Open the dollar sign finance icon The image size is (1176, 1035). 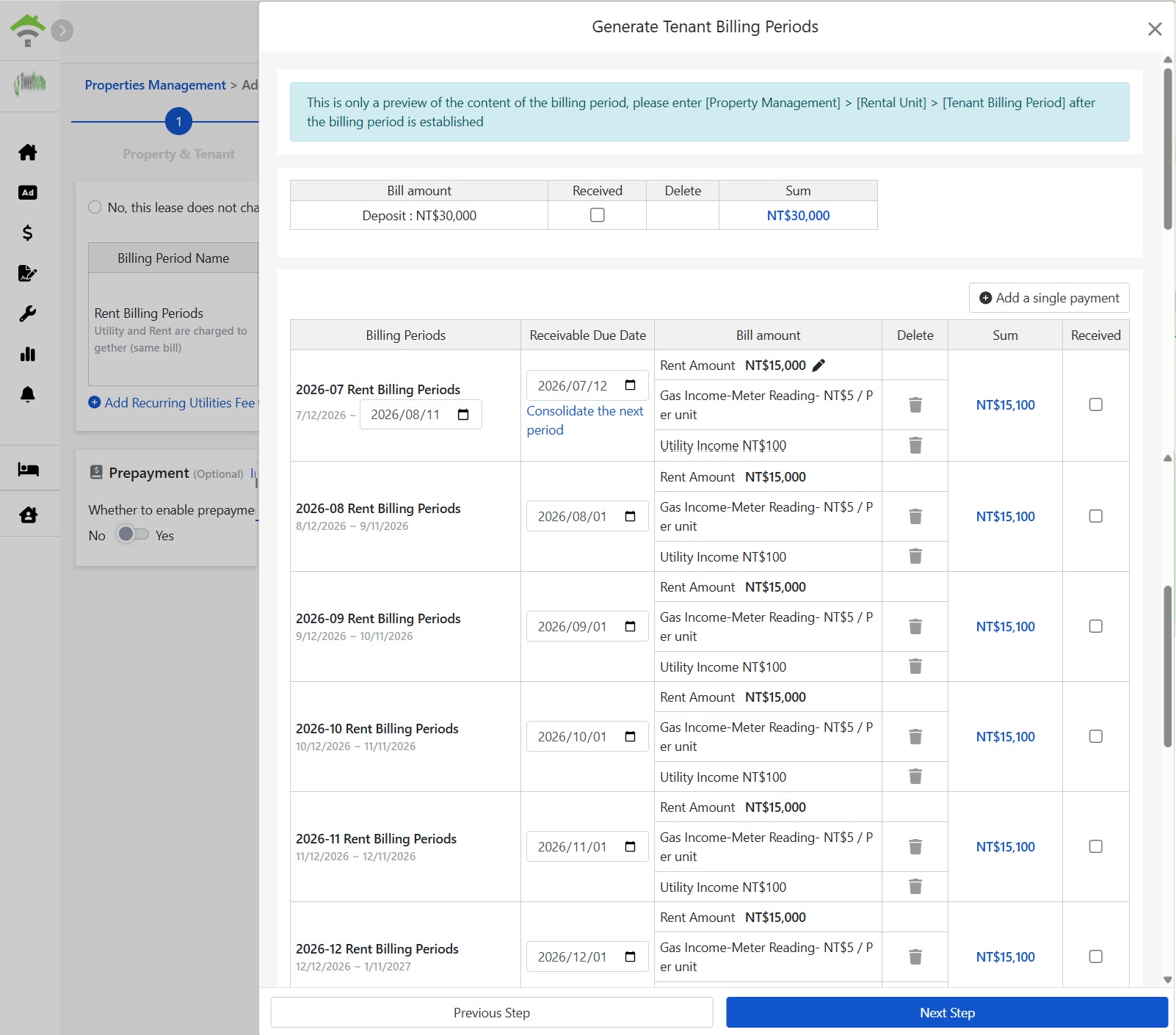(28, 233)
